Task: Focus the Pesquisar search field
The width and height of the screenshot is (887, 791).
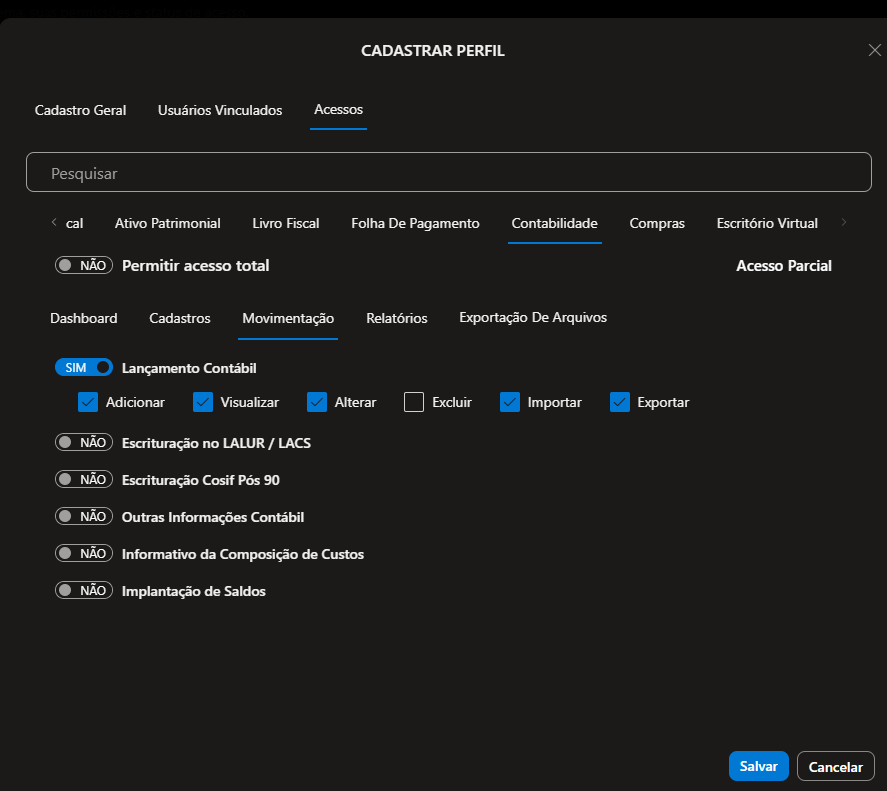Action: [x=448, y=173]
